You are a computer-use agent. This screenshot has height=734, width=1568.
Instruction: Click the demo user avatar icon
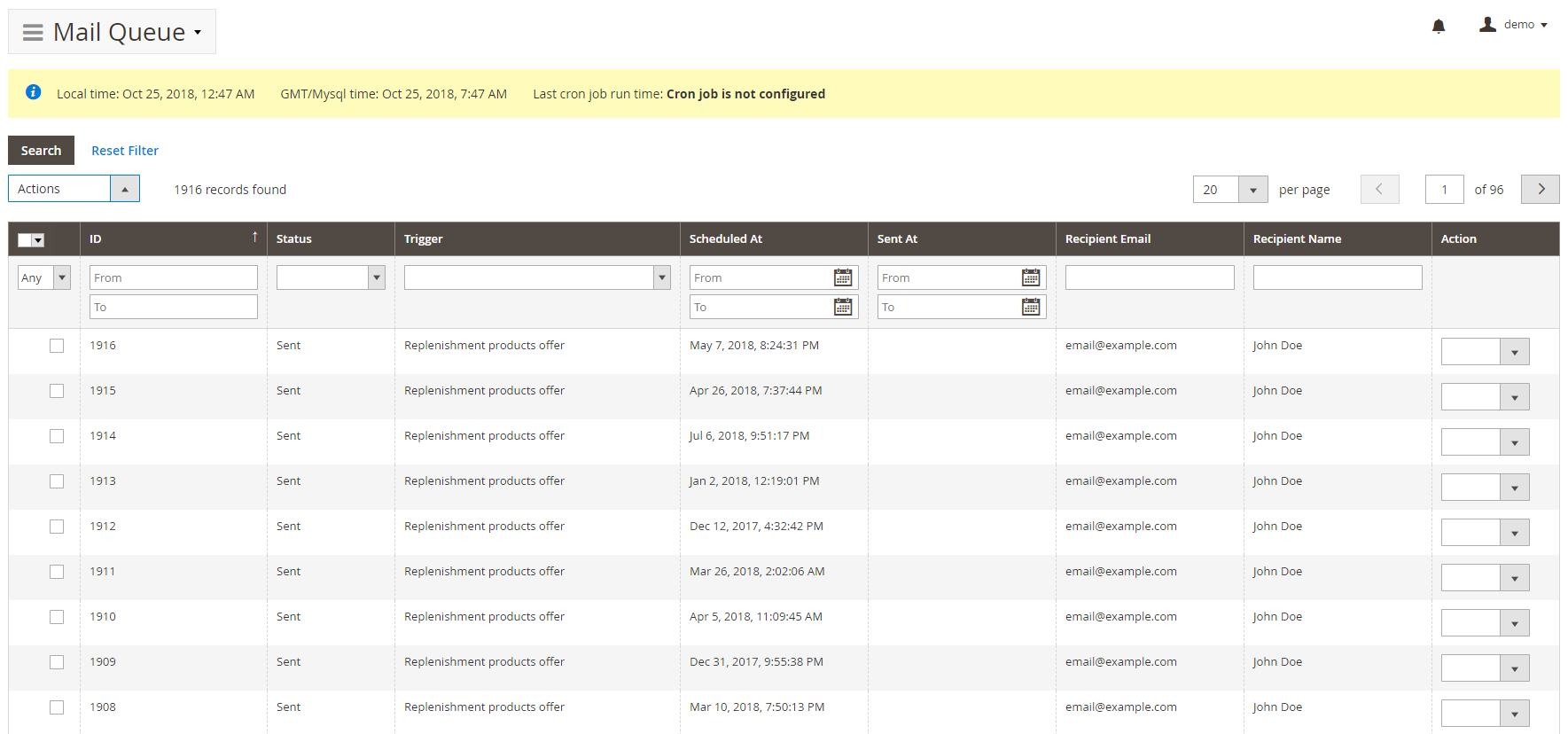click(1487, 25)
